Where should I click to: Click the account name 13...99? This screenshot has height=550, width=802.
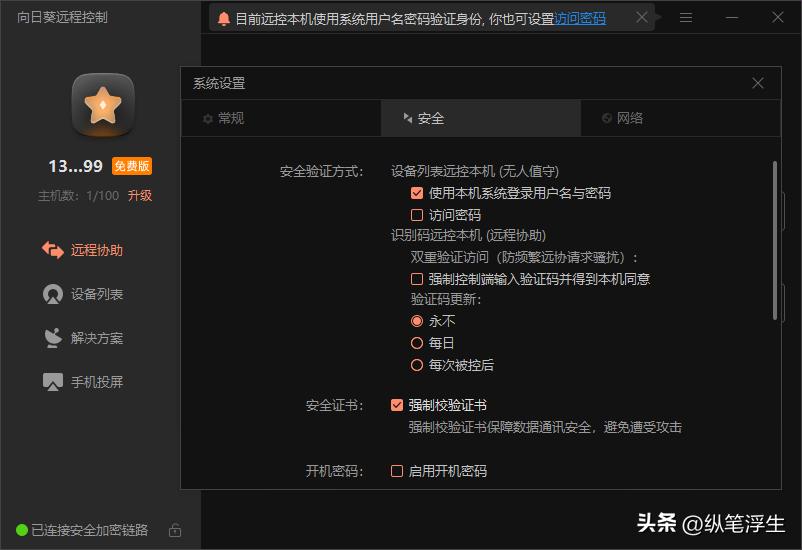click(75, 166)
